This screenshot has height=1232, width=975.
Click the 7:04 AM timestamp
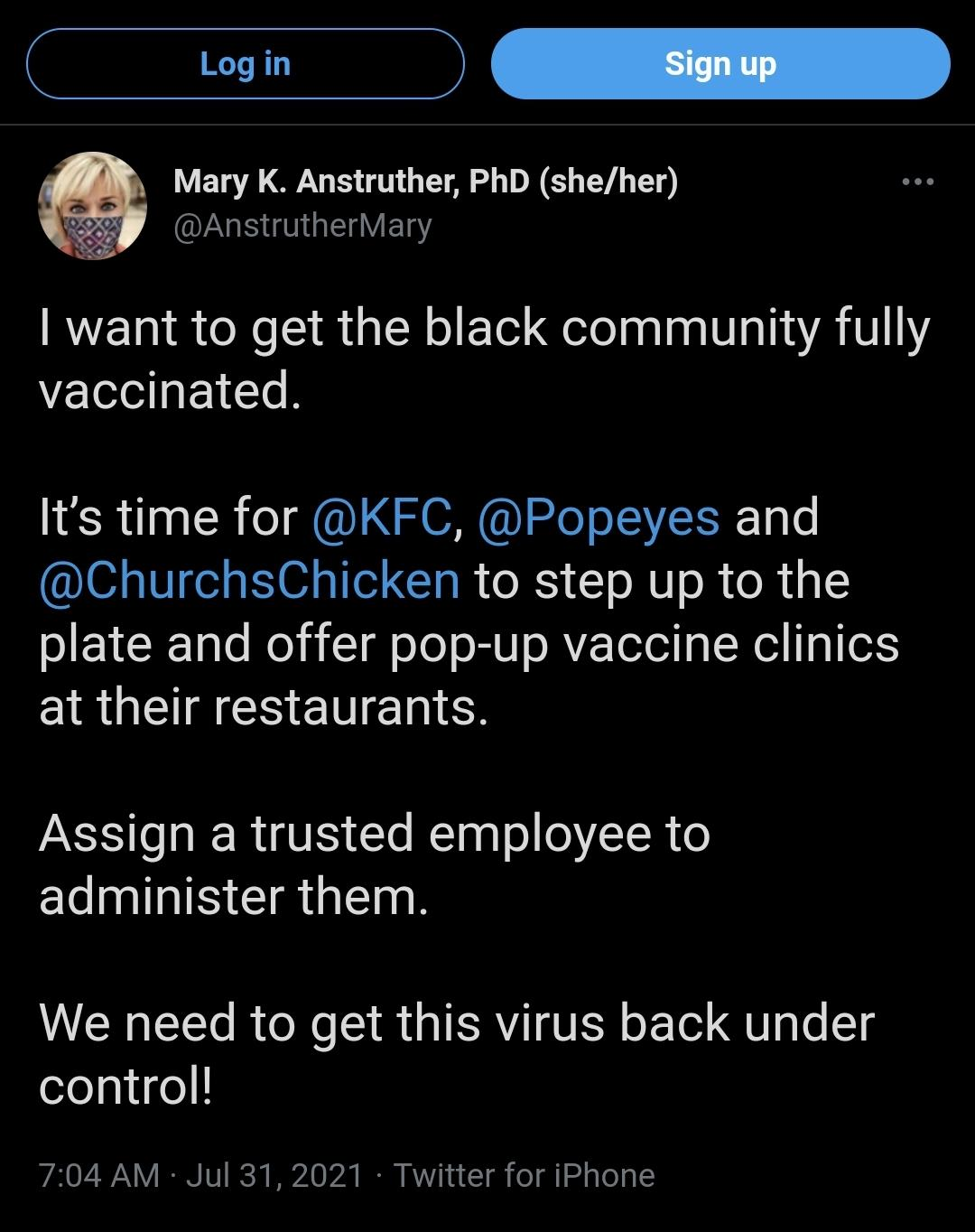tap(99, 1175)
